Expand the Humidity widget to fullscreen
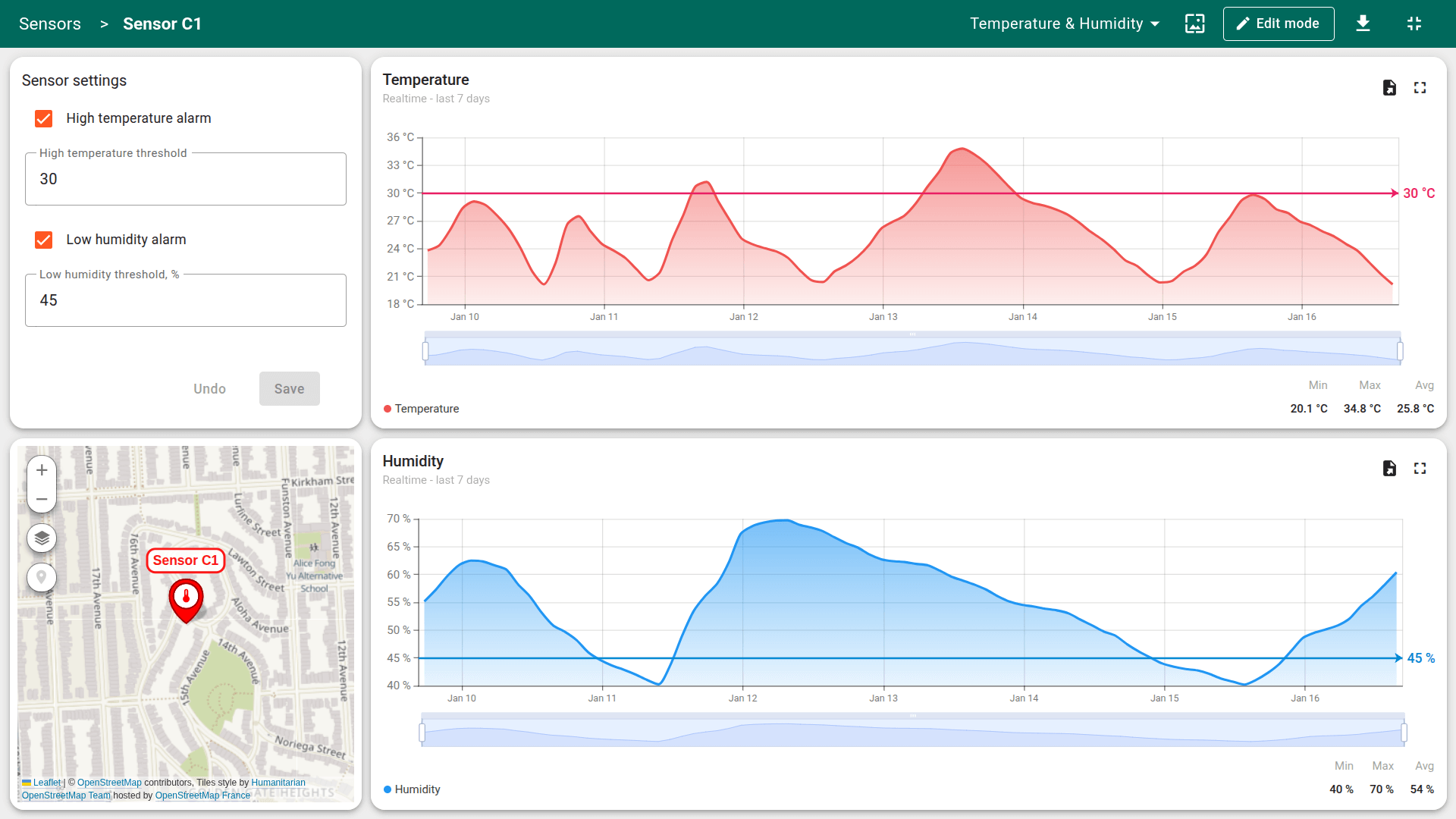 coord(1420,469)
